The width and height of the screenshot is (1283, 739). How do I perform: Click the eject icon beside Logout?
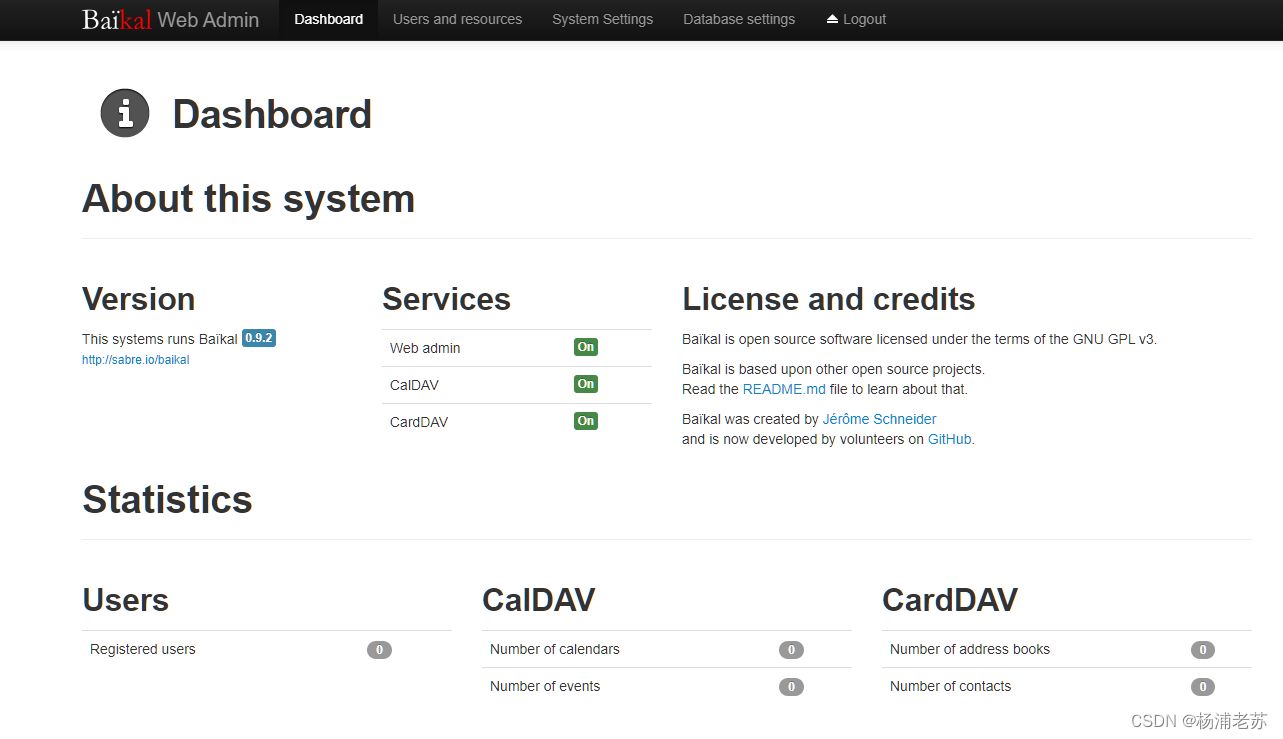point(832,19)
